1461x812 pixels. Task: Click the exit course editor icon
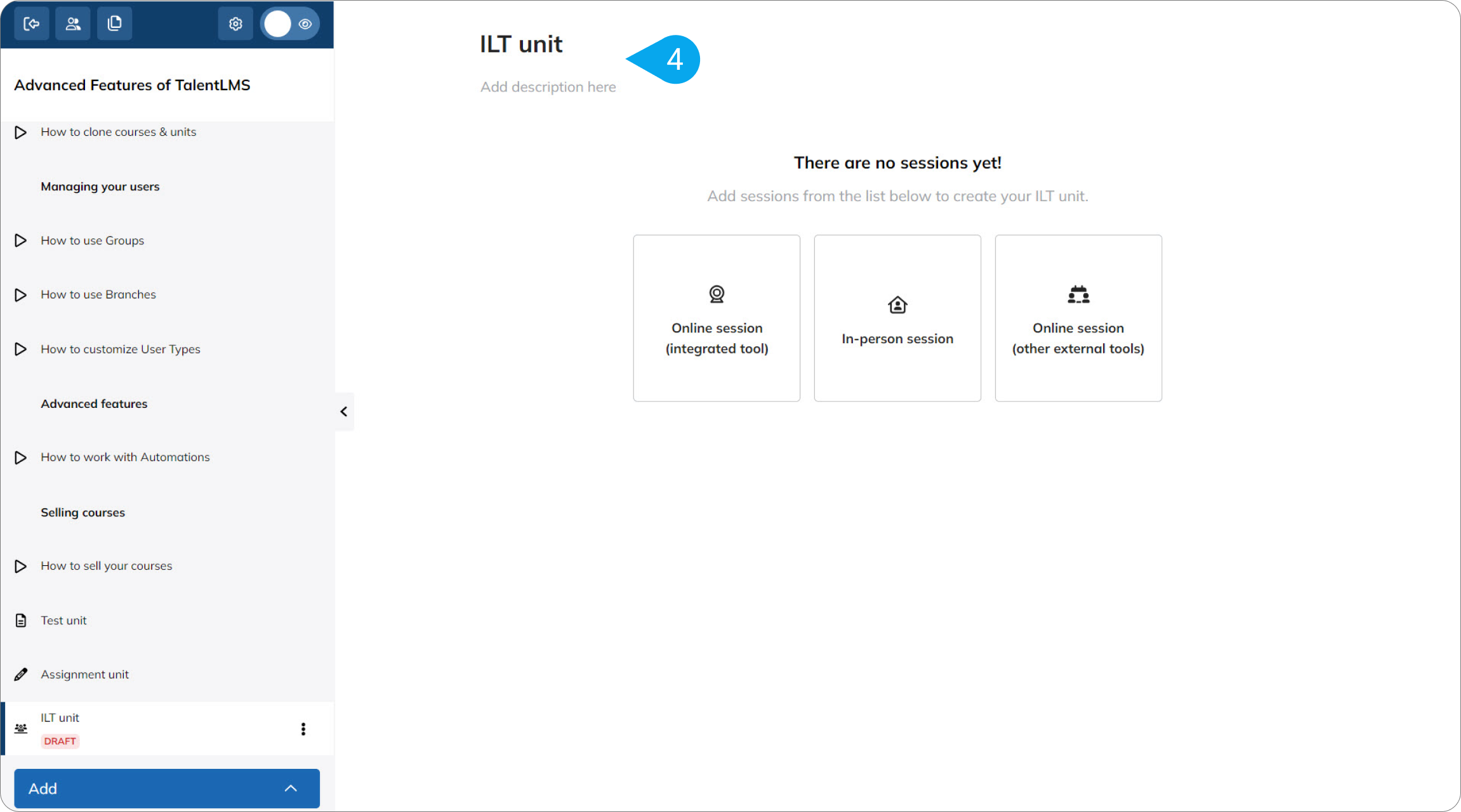[31, 23]
